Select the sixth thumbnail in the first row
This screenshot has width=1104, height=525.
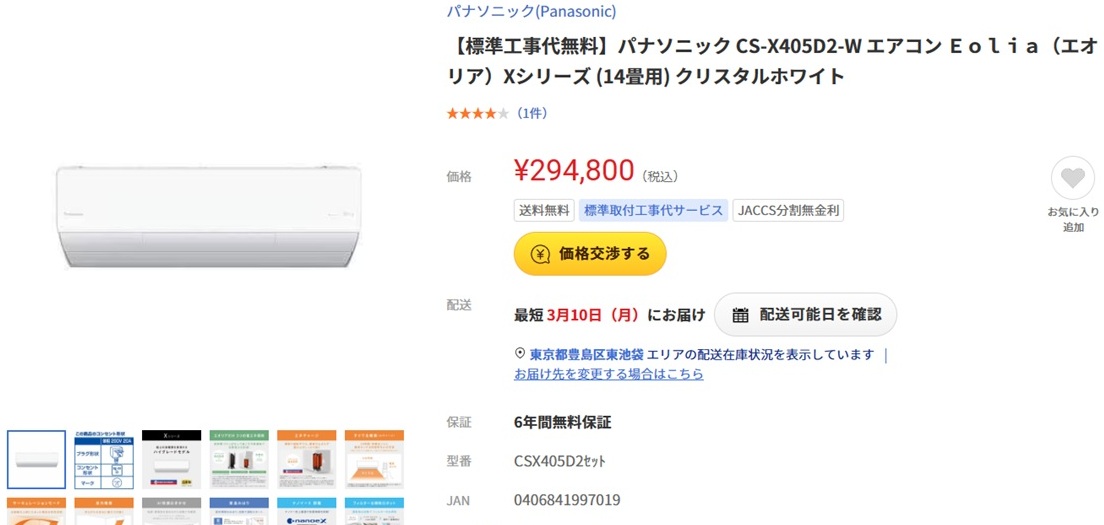pyautogui.click(x=373, y=460)
